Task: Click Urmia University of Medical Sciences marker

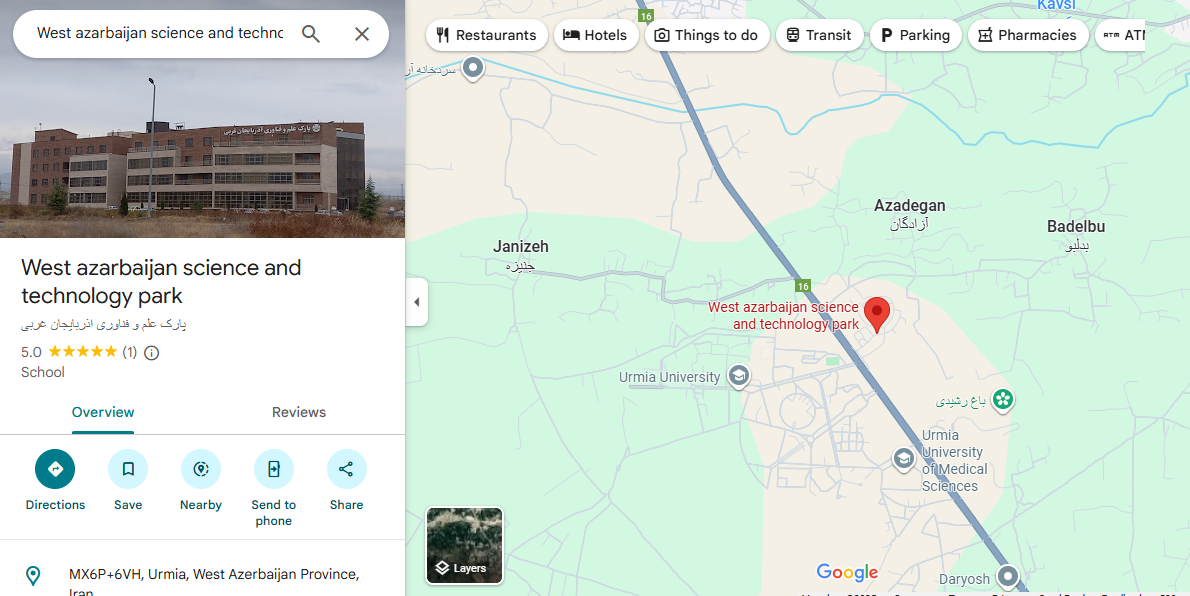Action: 902,459
